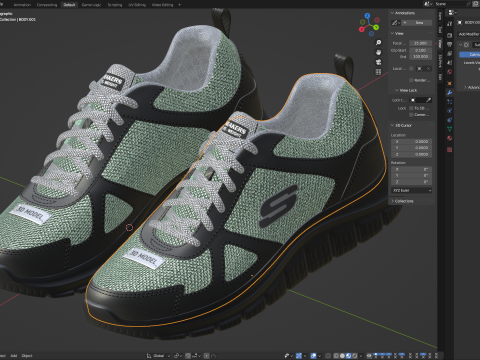Open the Tool properties tab icon
The width and height of the screenshot is (480, 360).
tap(450, 23)
